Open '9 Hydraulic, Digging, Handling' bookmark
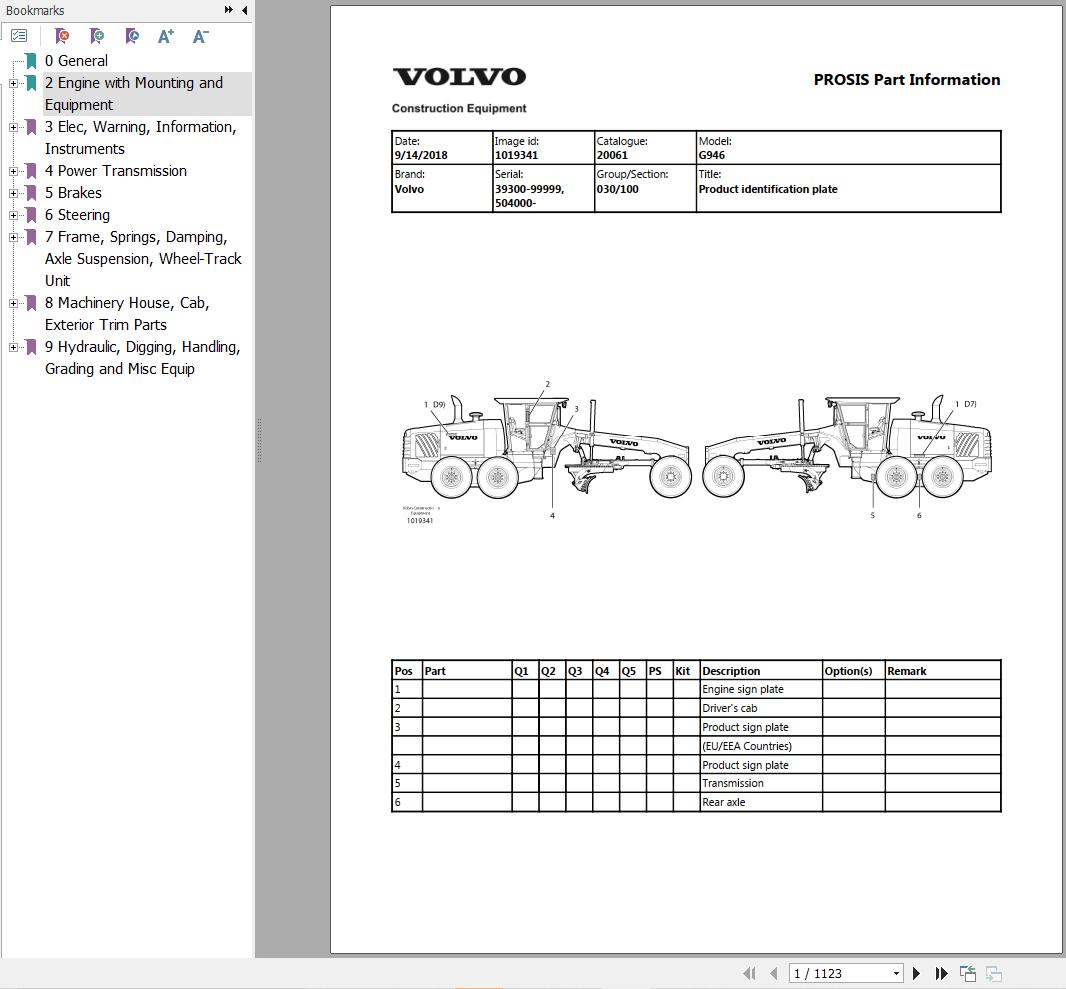Screen dimensions: 1066x989 pyautogui.click(x=143, y=358)
